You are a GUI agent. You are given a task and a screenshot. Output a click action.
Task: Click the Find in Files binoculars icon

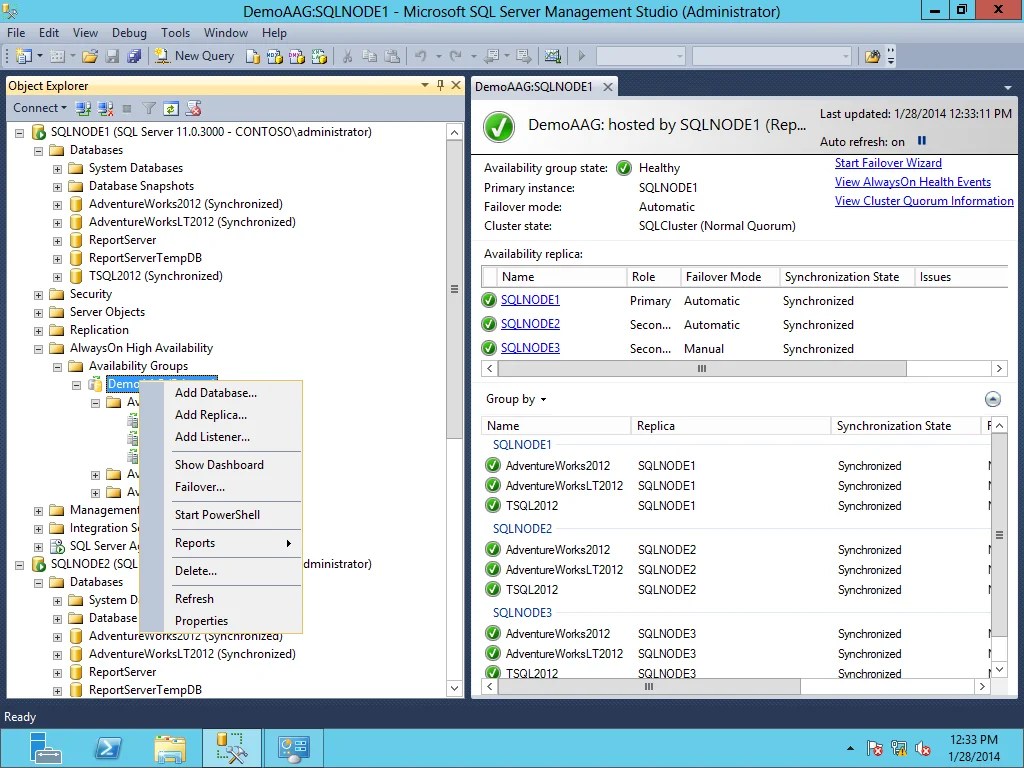coord(872,57)
